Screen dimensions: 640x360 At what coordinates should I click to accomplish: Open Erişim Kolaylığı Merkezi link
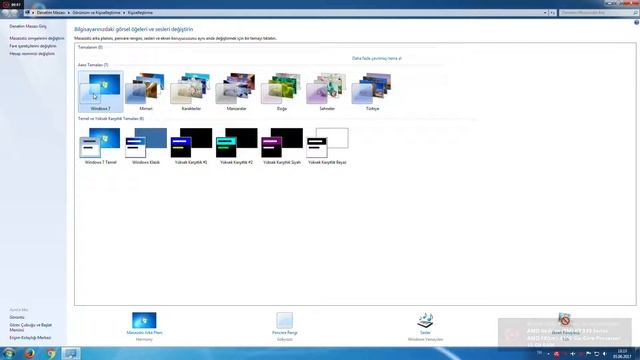(30, 338)
